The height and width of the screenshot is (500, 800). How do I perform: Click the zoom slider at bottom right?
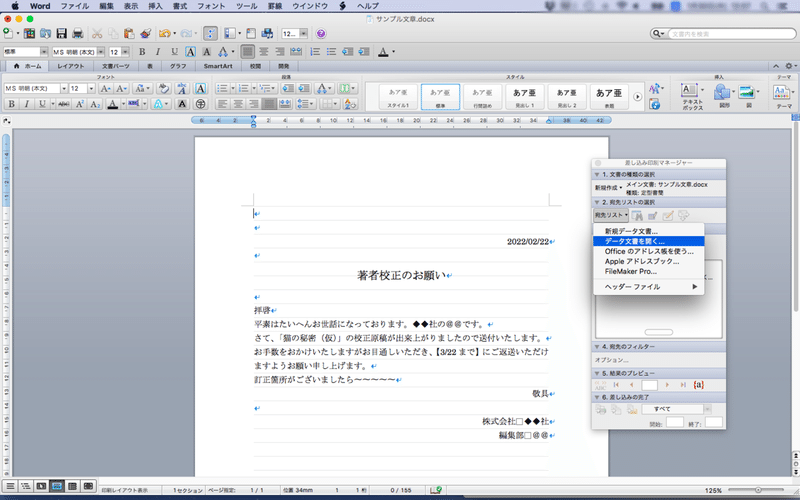(758, 490)
